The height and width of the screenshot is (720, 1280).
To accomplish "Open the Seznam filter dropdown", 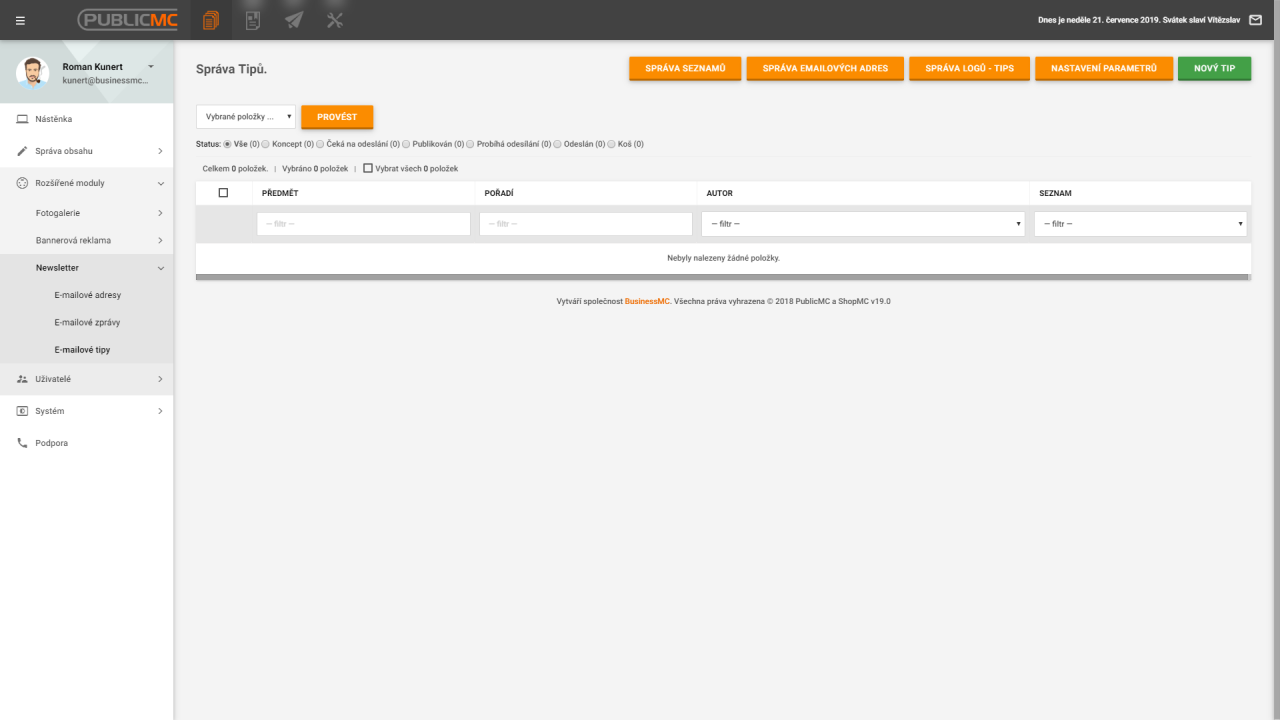I will click(1141, 224).
